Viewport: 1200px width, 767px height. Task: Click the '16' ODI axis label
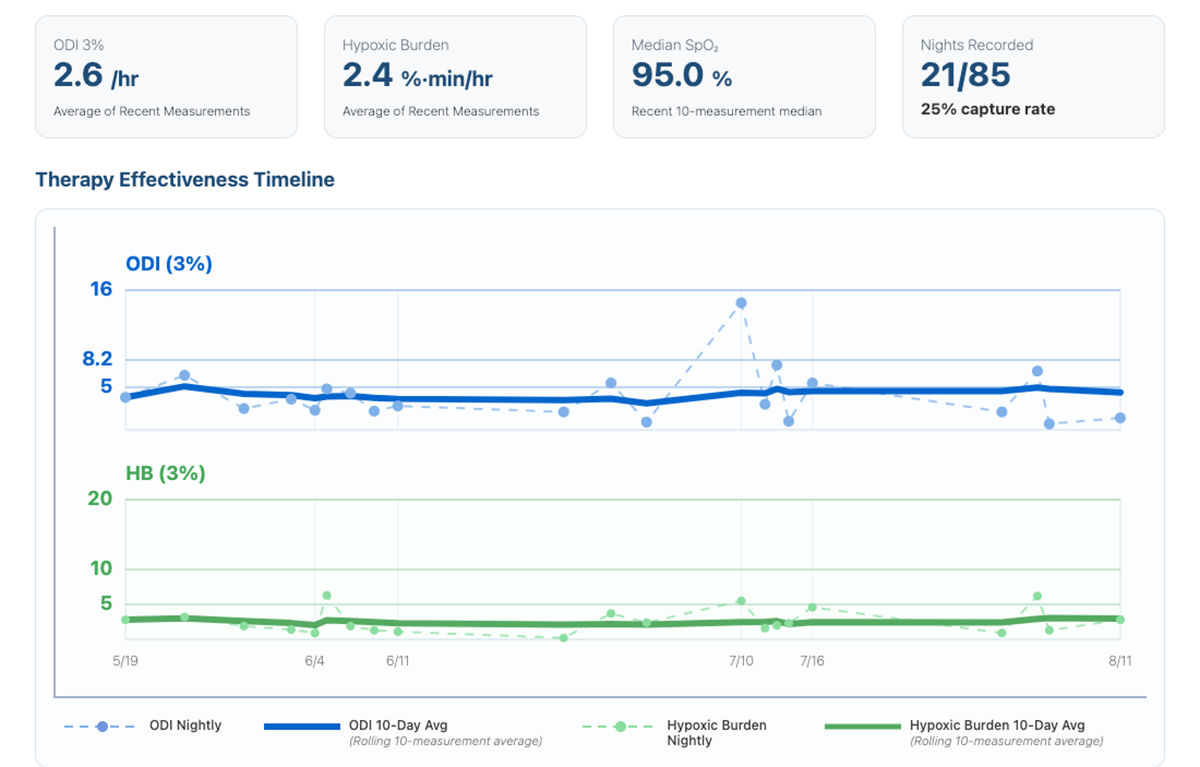tap(101, 290)
